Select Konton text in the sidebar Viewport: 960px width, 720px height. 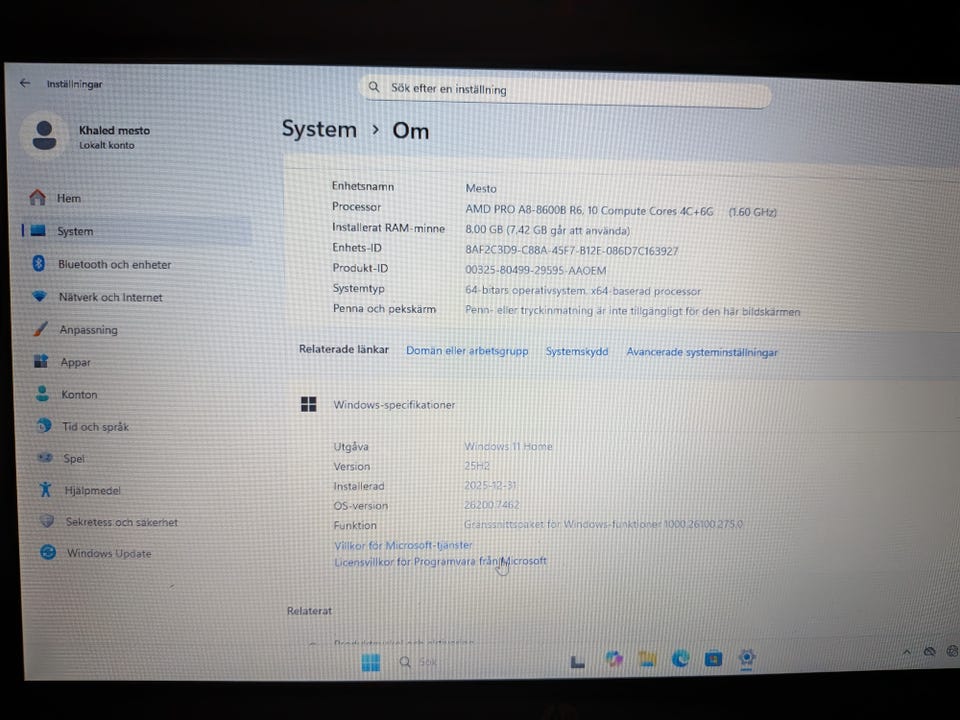point(79,394)
